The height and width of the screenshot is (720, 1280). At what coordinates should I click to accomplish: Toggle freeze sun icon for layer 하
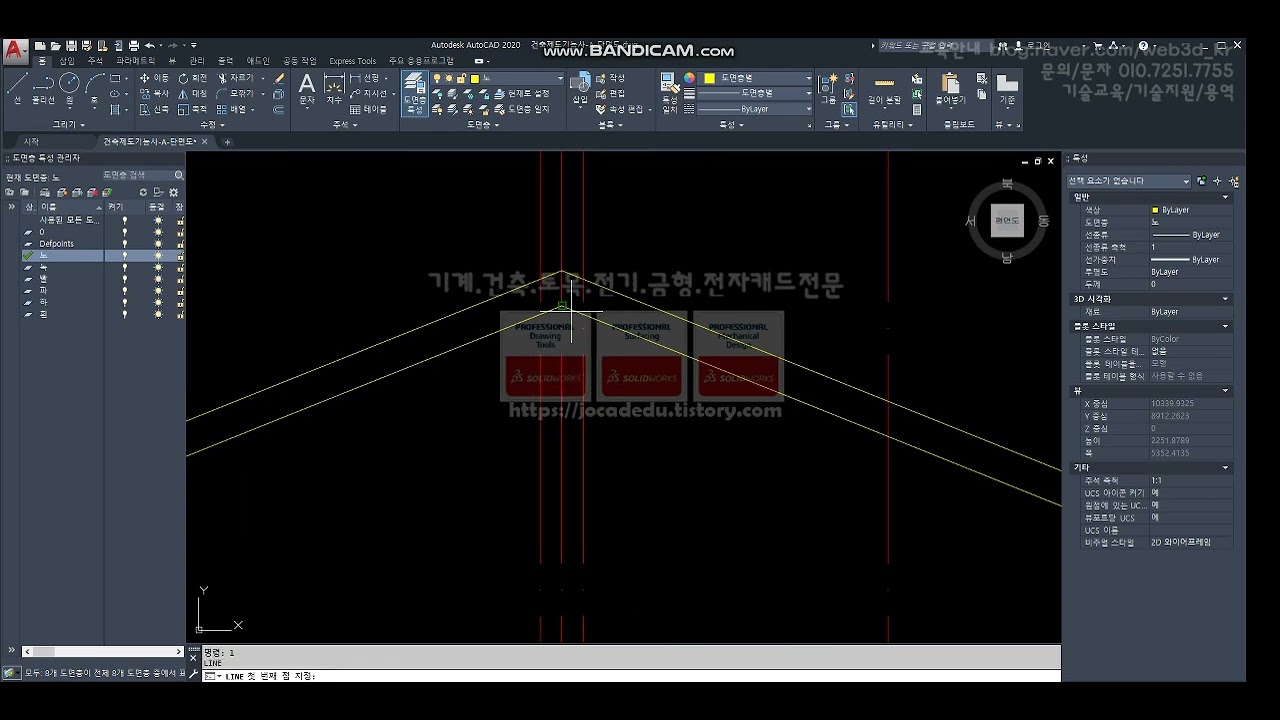pos(158,302)
